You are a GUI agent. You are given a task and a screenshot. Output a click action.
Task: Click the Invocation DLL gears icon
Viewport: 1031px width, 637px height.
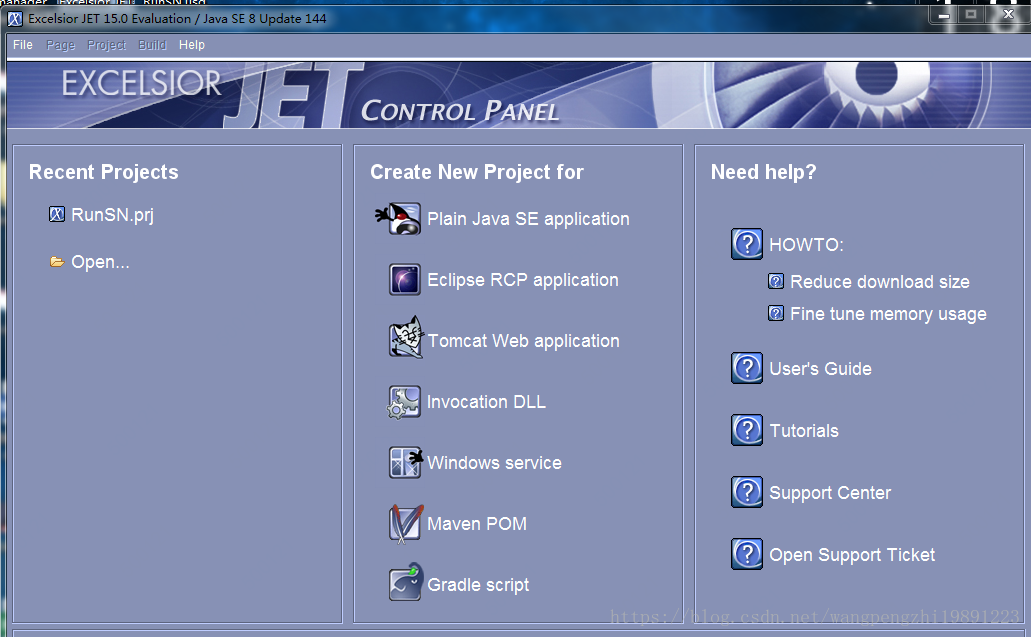[404, 402]
